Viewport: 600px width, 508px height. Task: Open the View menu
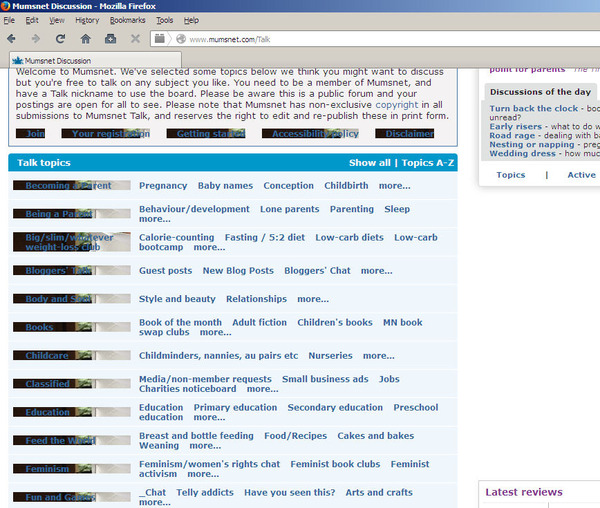(x=57, y=20)
